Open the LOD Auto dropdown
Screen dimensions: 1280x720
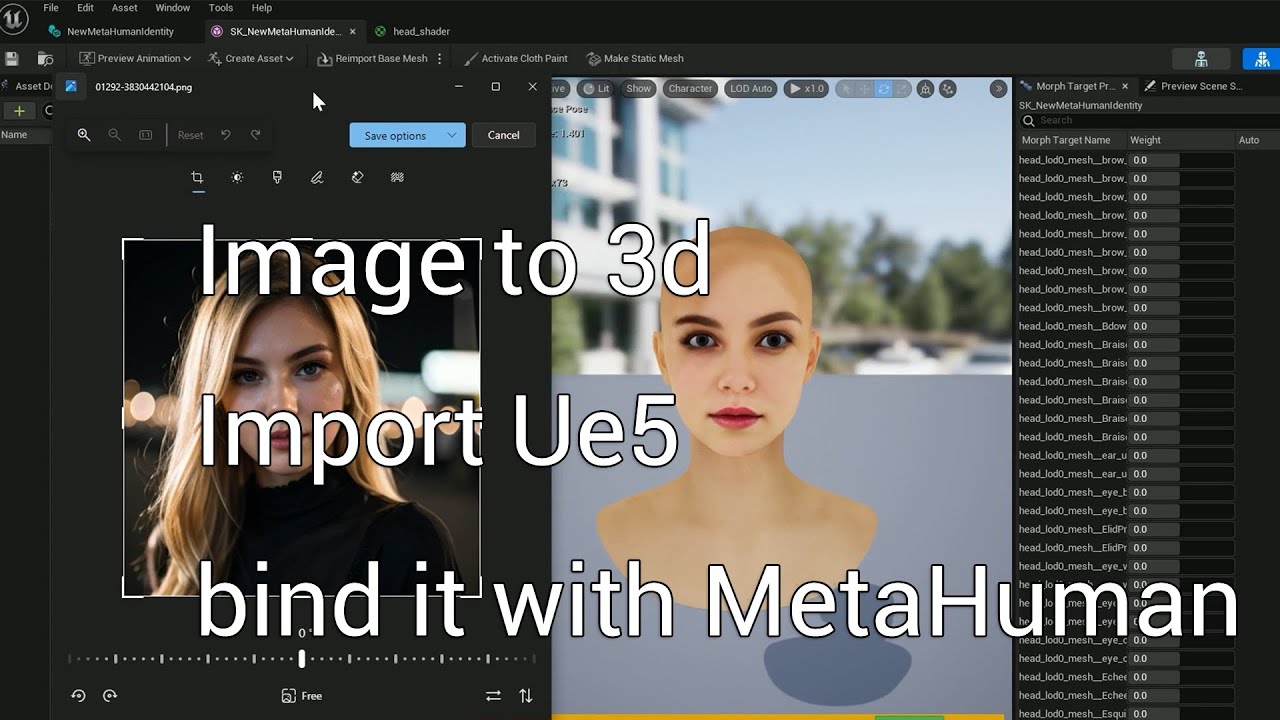[x=751, y=88]
